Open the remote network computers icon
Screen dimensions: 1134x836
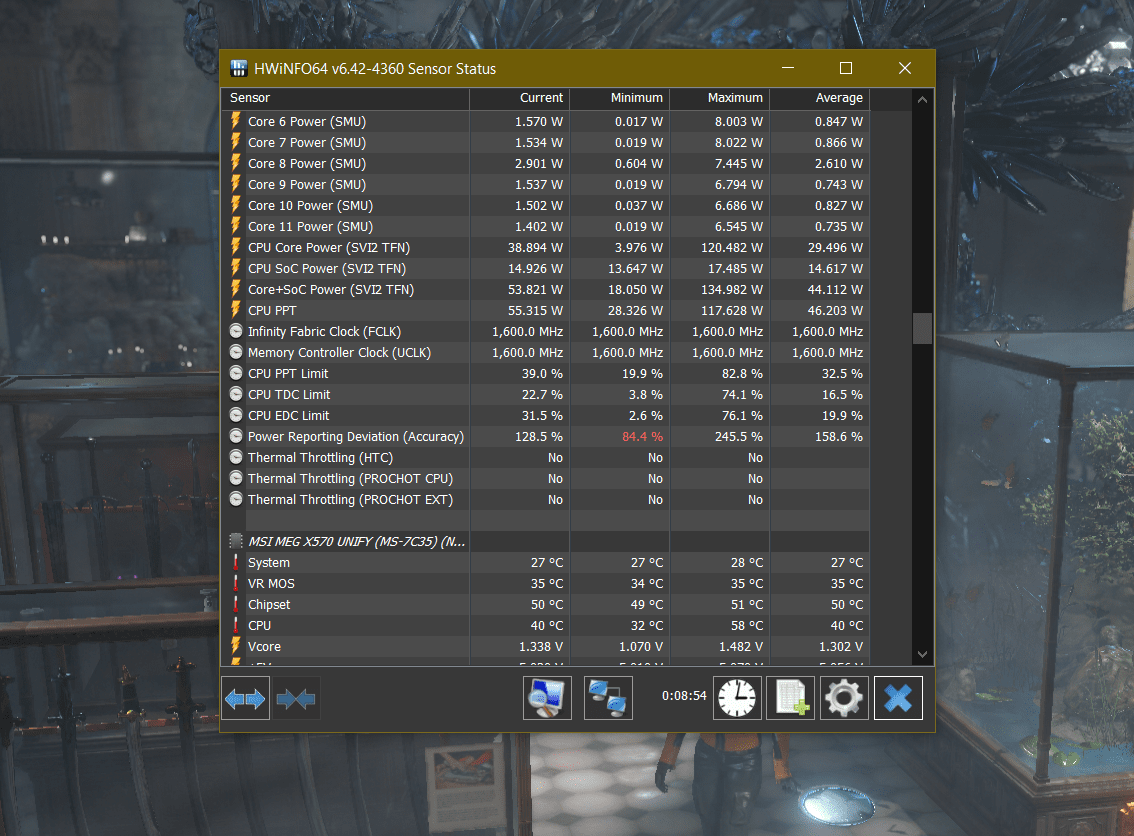(x=608, y=699)
